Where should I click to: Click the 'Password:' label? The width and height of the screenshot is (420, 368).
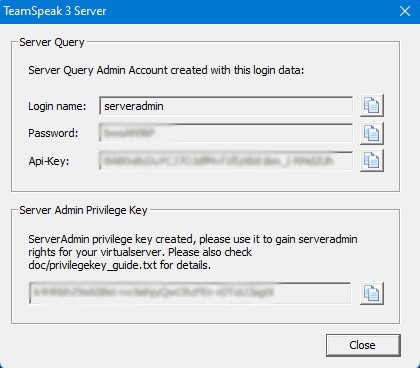[x=53, y=133]
